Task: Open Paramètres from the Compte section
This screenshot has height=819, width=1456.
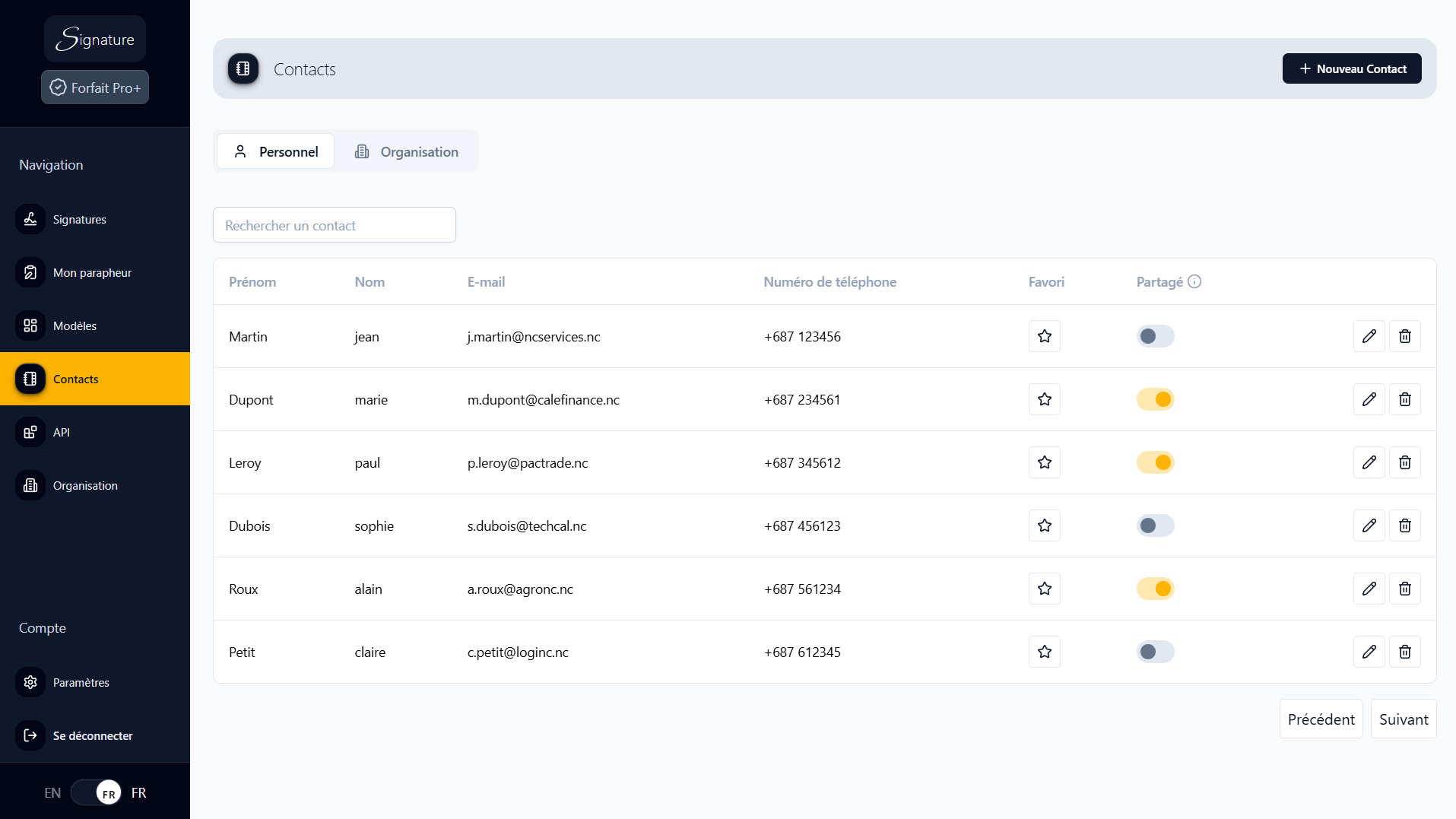Action: click(x=81, y=682)
